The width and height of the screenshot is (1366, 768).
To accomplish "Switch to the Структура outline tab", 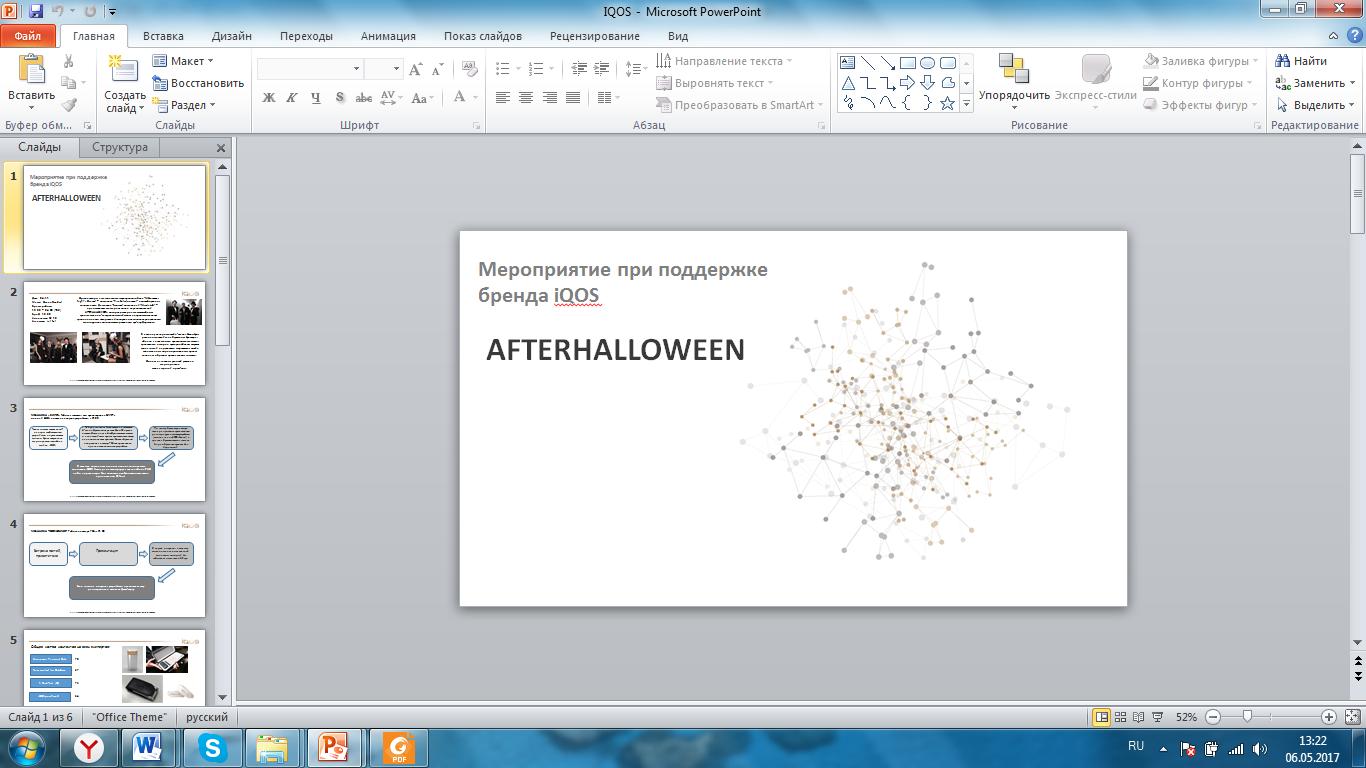I will point(120,147).
